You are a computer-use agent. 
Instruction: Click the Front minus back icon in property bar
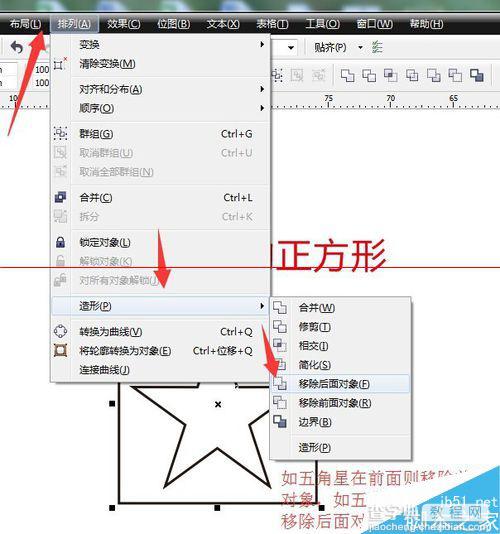pyautogui.click(x=433, y=75)
